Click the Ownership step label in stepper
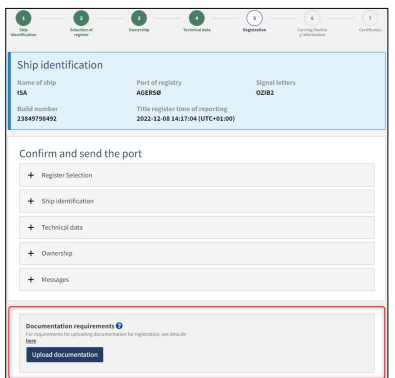The image size is (395, 378). (139, 30)
